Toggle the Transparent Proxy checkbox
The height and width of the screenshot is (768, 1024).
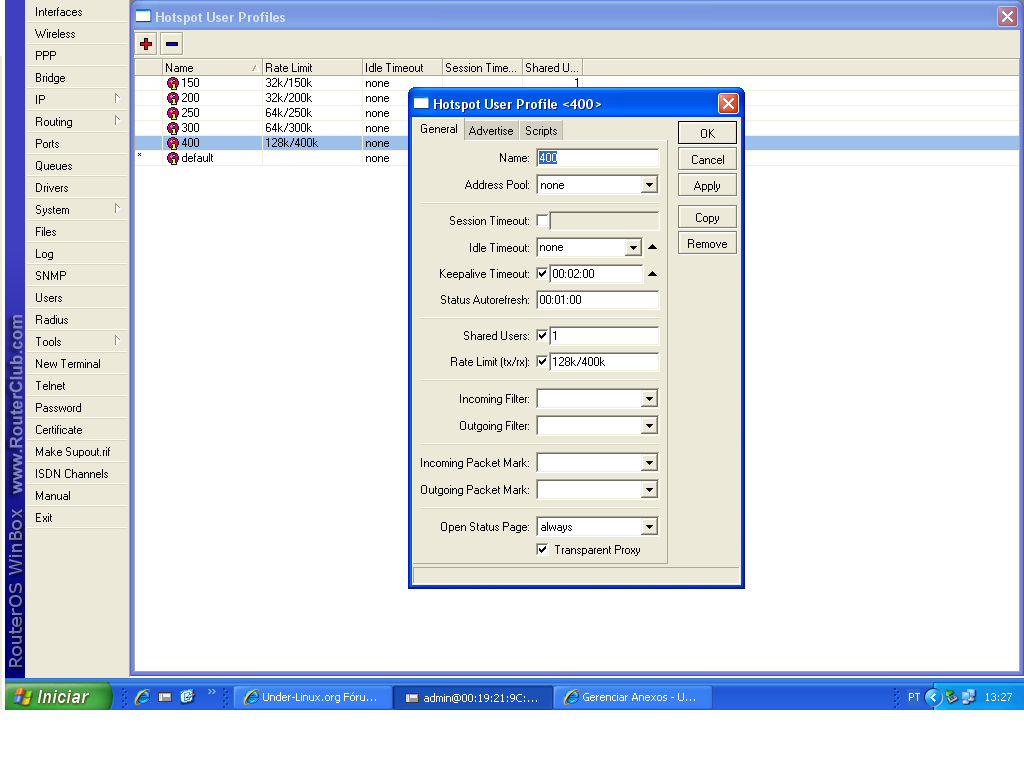[542, 550]
